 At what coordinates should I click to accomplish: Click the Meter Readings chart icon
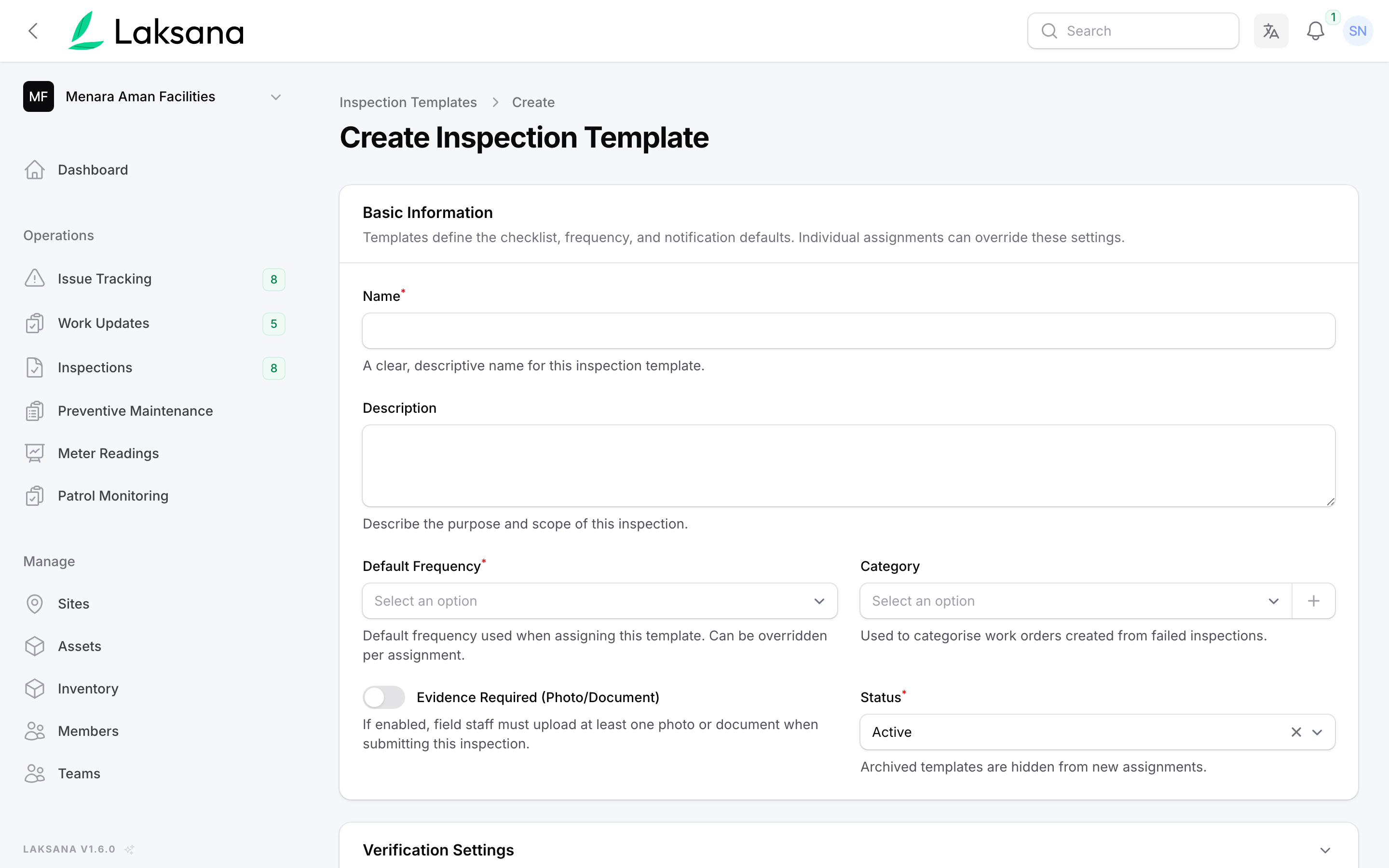point(34,453)
